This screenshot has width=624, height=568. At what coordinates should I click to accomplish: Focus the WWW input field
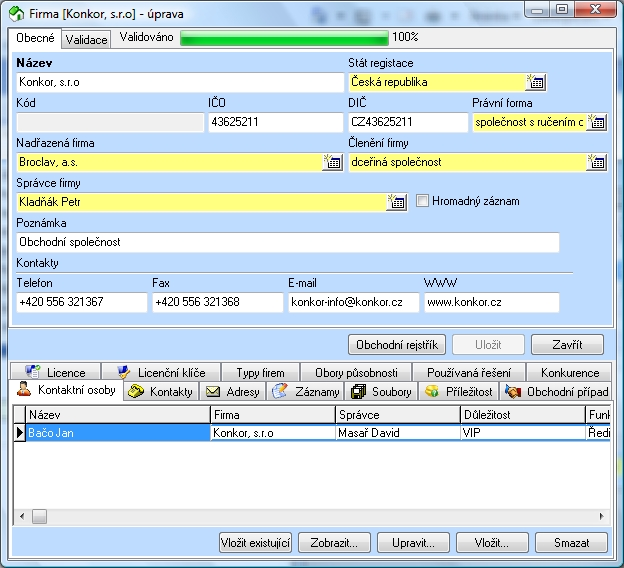click(x=492, y=303)
